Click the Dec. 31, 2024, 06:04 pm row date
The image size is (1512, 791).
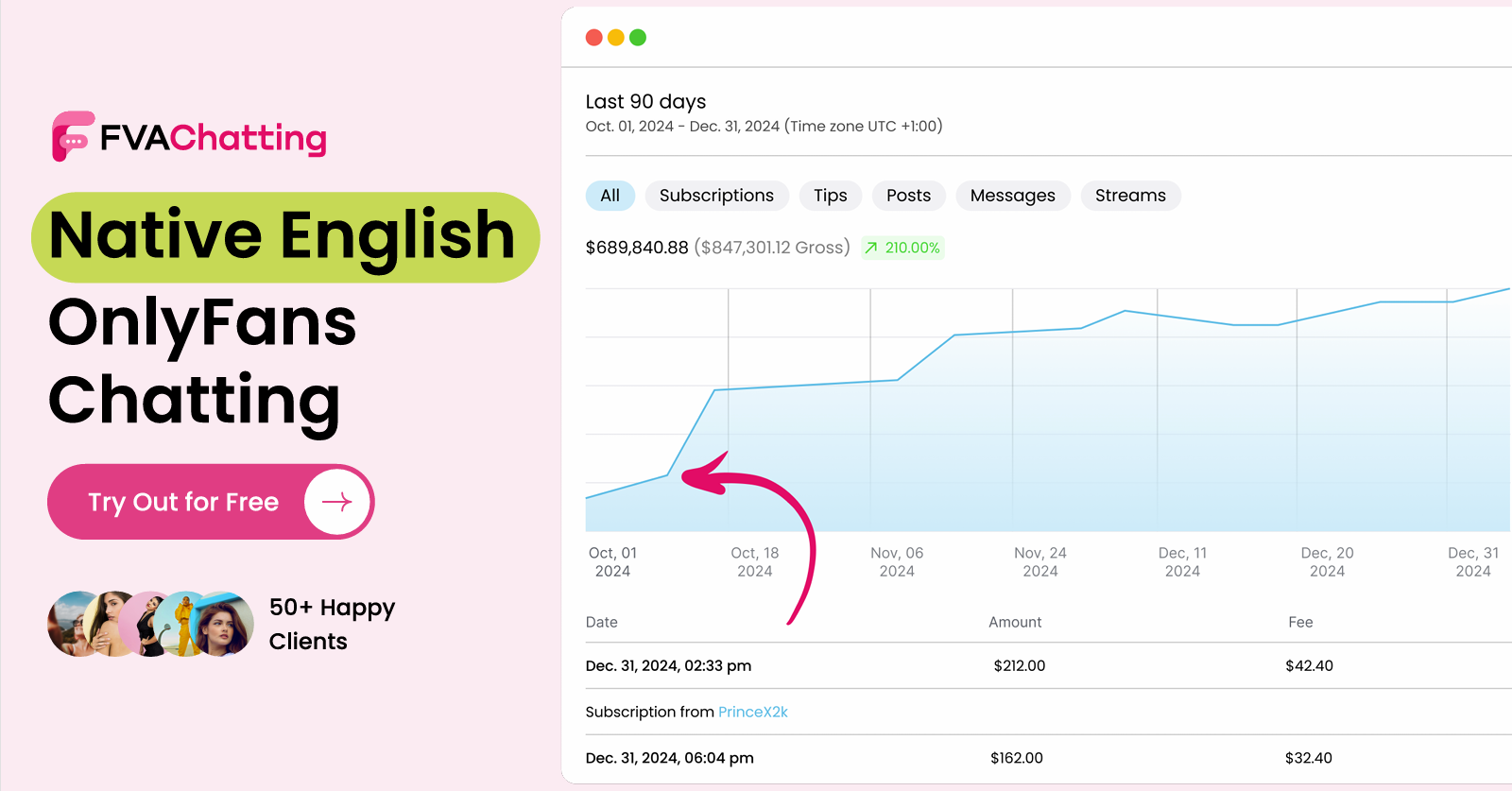coord(669,758)
